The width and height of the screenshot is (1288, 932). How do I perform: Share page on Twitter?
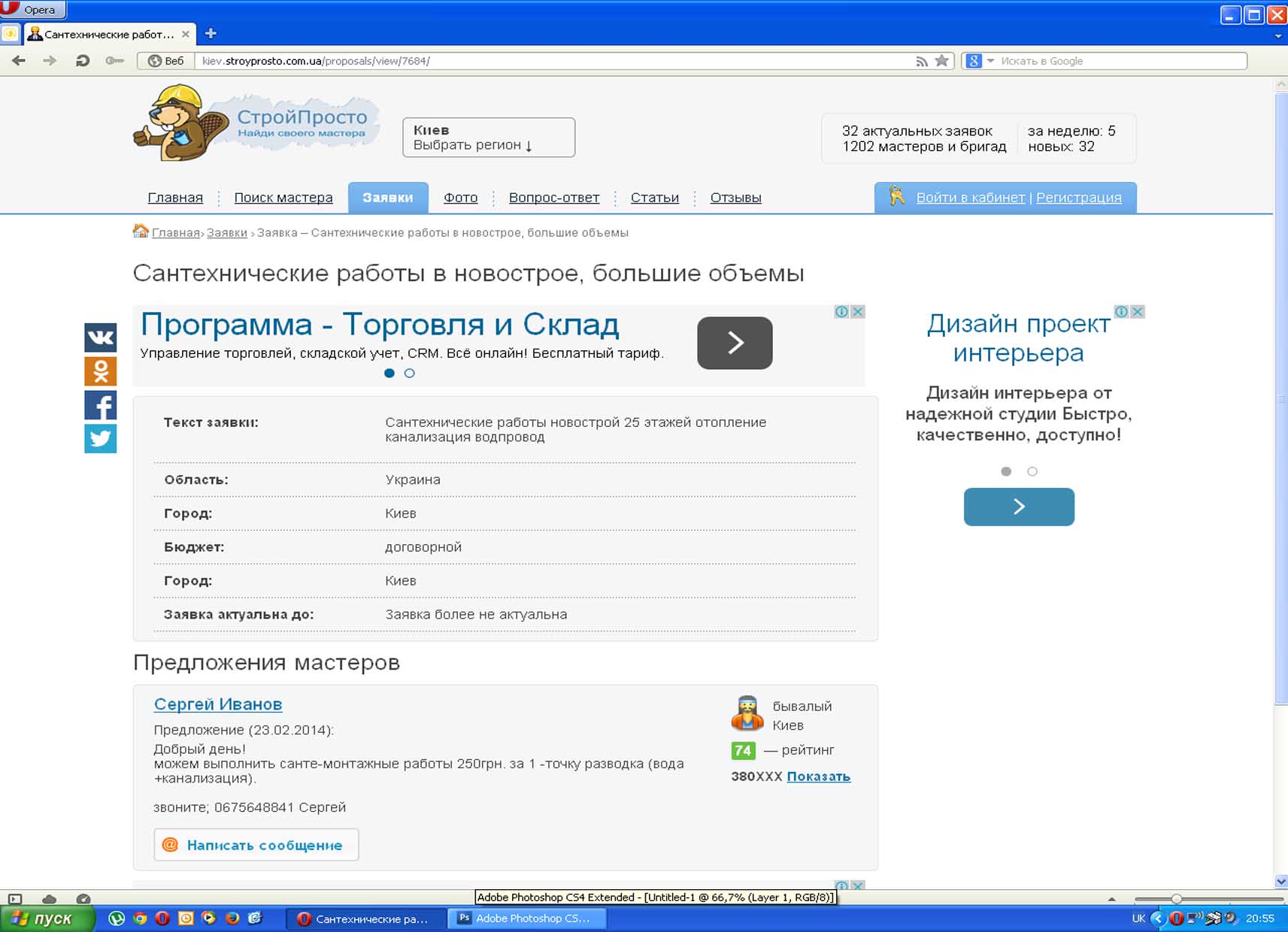click(100, 438)
